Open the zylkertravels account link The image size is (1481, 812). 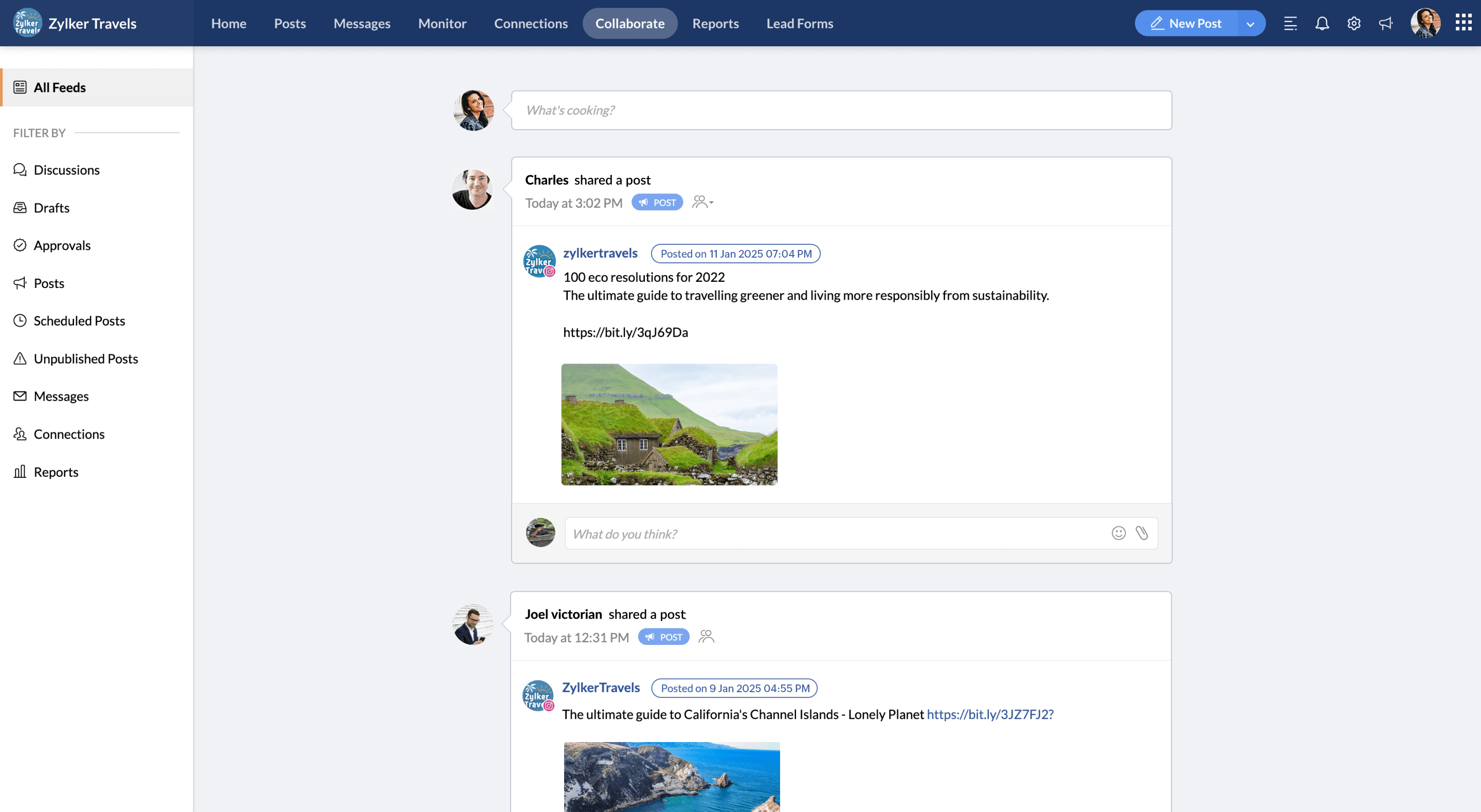(600, 253)
